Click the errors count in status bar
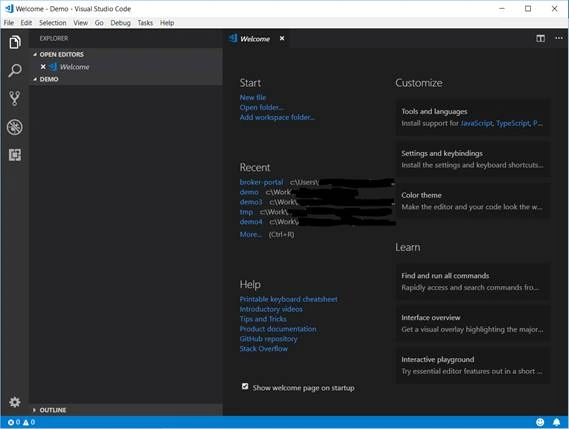This screenshot has height=429, width=569. 14,422
